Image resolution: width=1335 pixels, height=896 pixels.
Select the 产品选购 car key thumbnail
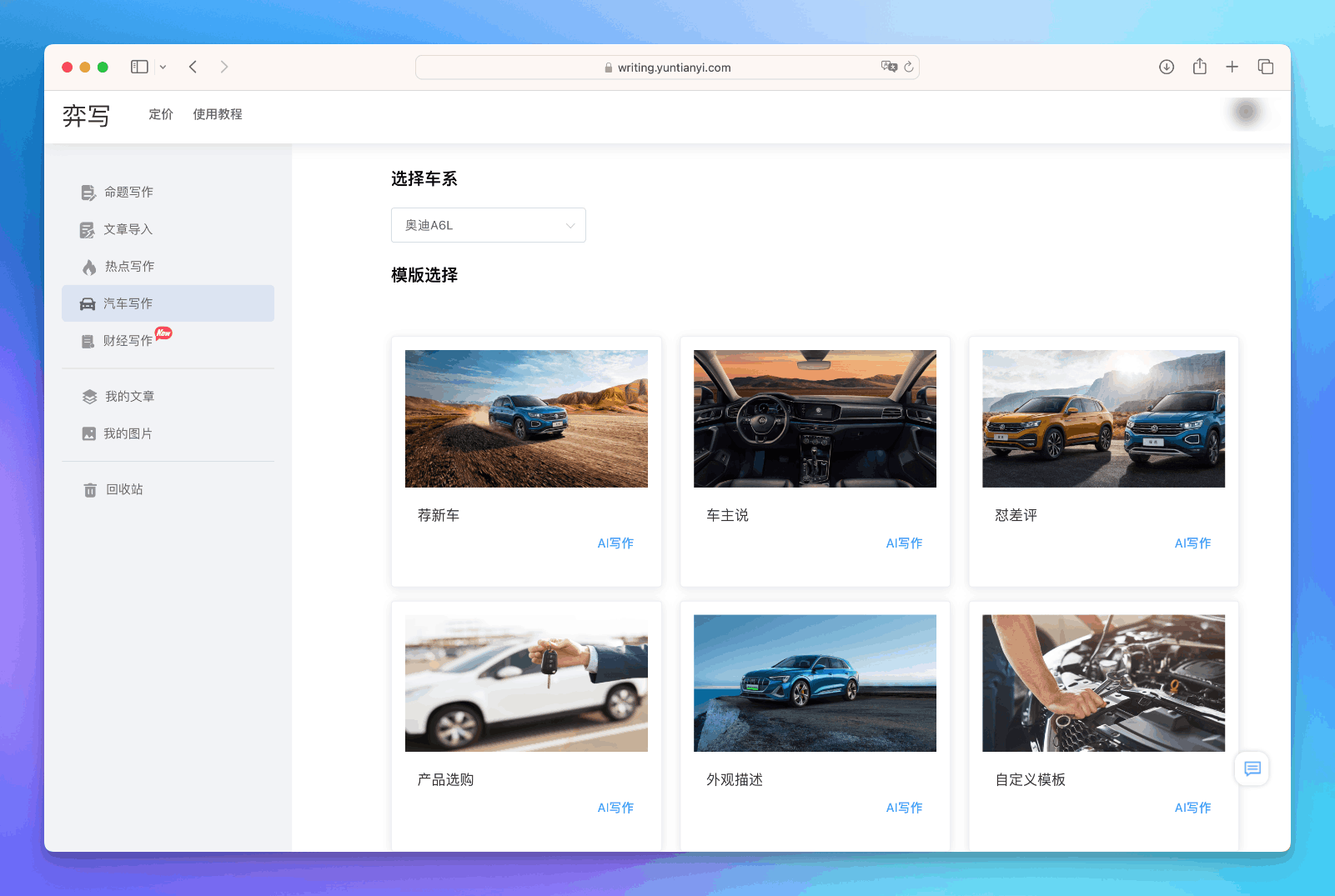click(x=526, y=683)
